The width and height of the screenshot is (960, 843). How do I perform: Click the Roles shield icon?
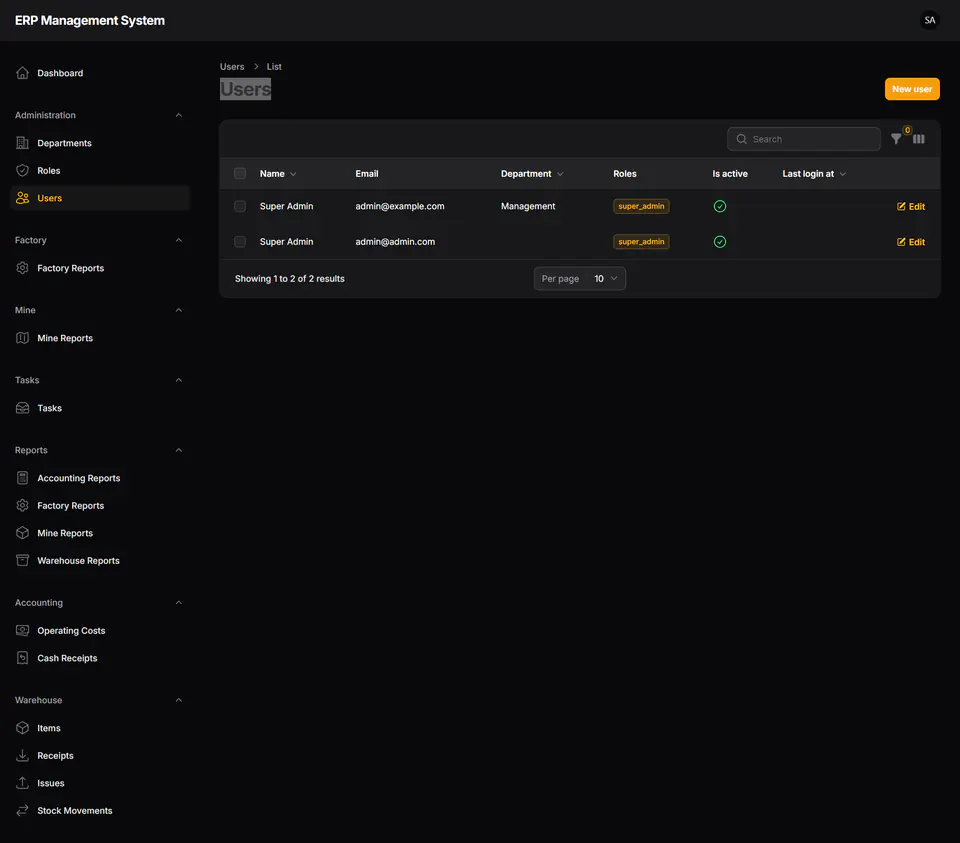click(23, 170)
